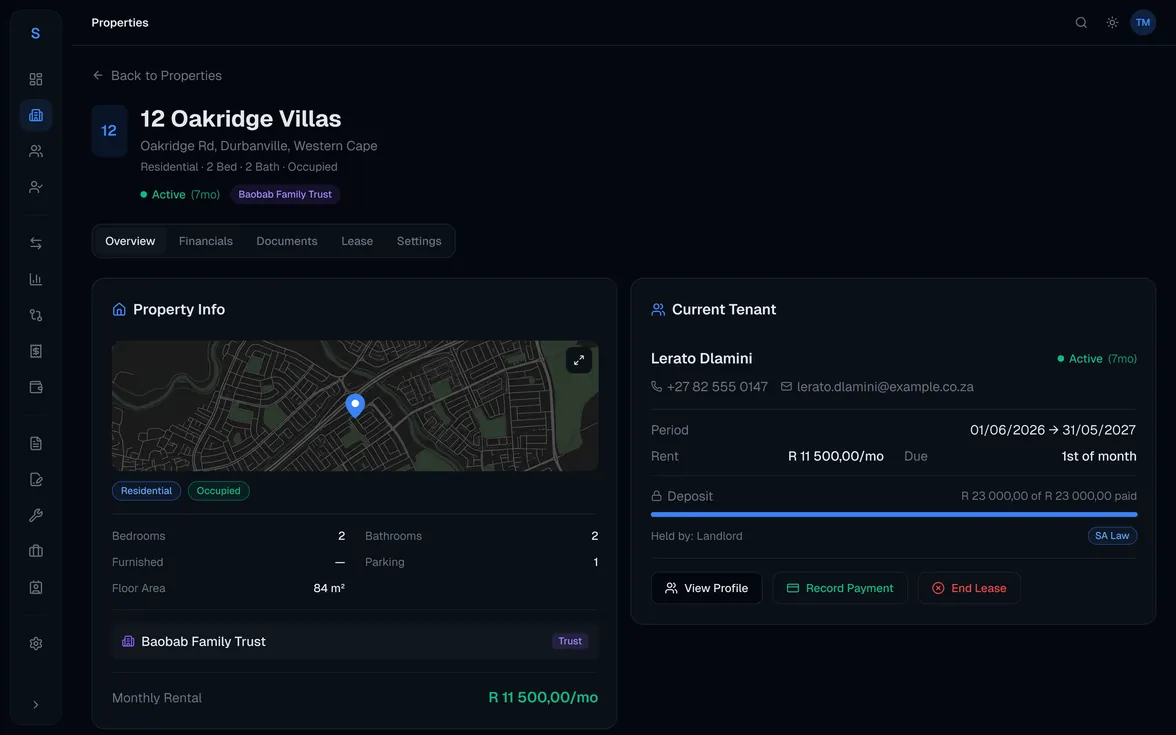Click the Residential tag under the map
This screenshot has width=1176, height=735.
[x=146, y=490]
